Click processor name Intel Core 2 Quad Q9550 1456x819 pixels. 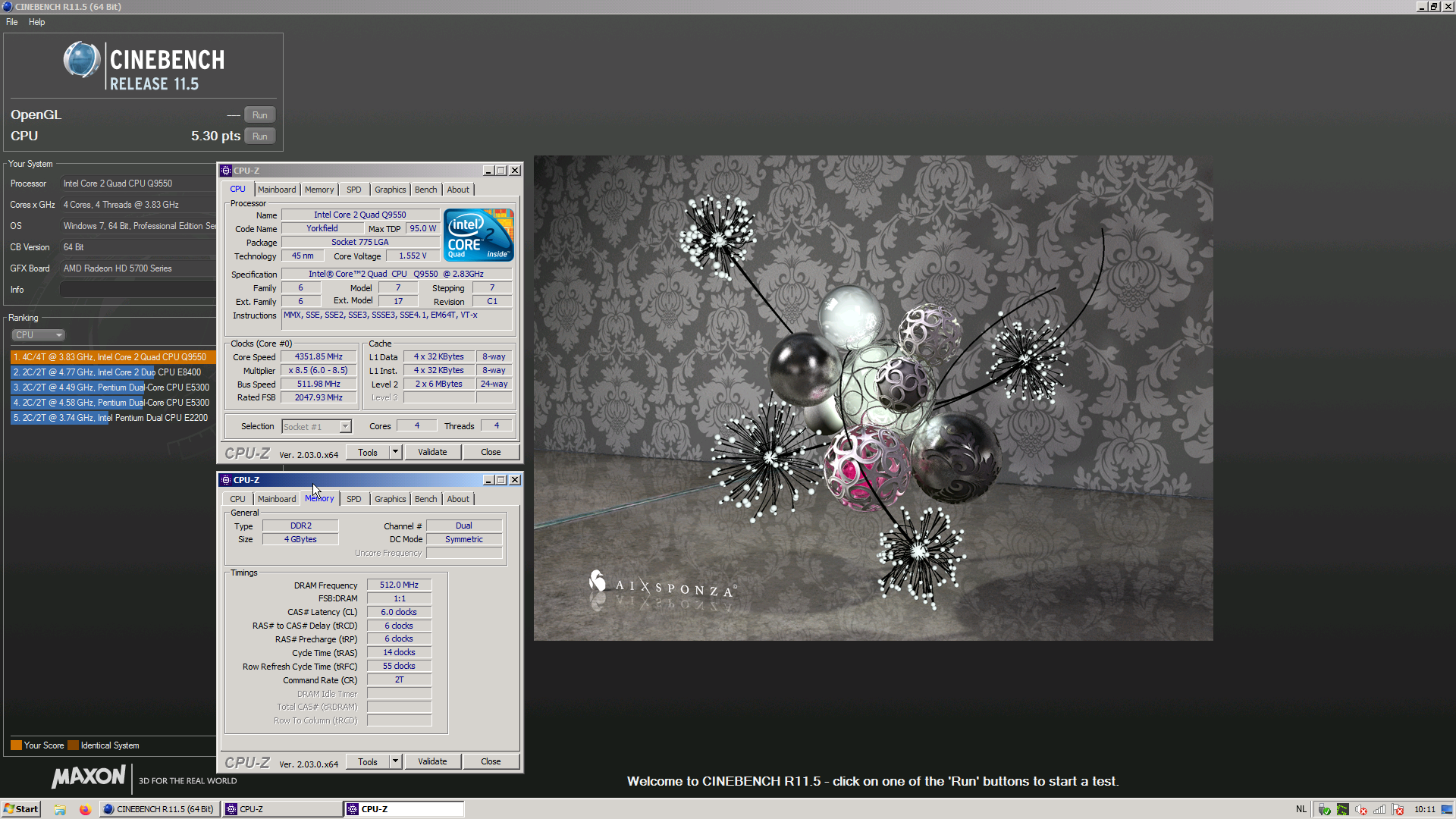[x=360, y=215]
